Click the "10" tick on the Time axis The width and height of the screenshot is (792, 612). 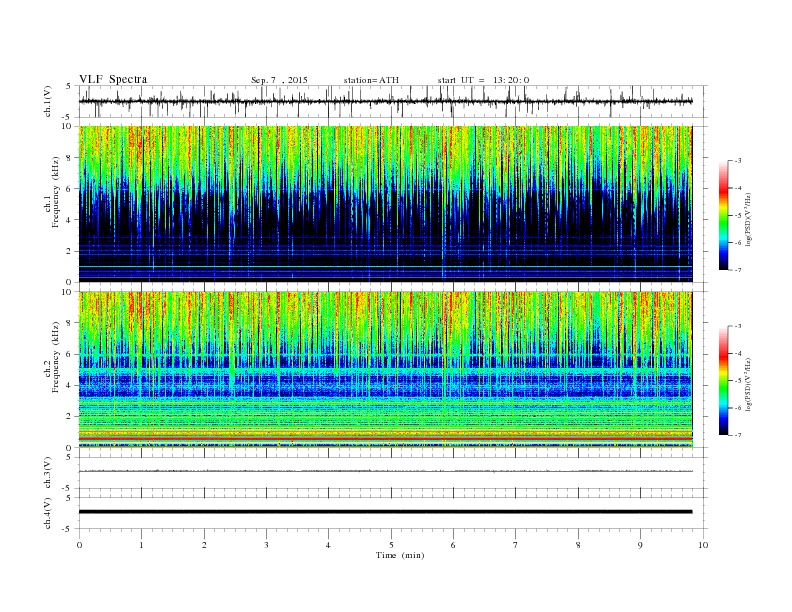pyautogui.click(x=703, y=545)
